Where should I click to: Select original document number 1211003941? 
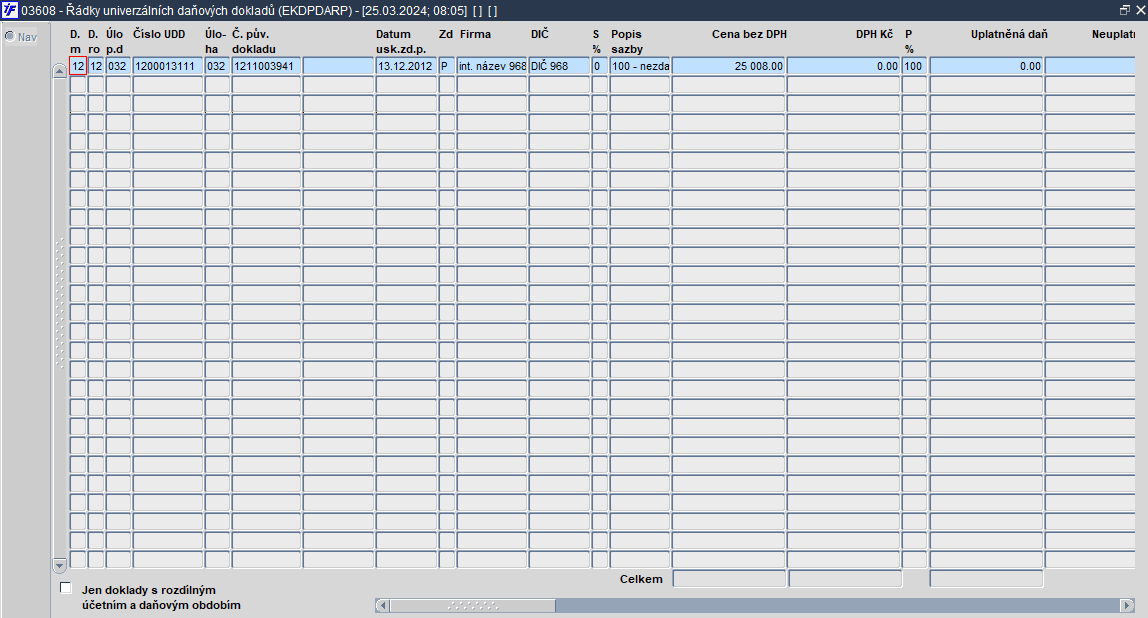[266, 66]
